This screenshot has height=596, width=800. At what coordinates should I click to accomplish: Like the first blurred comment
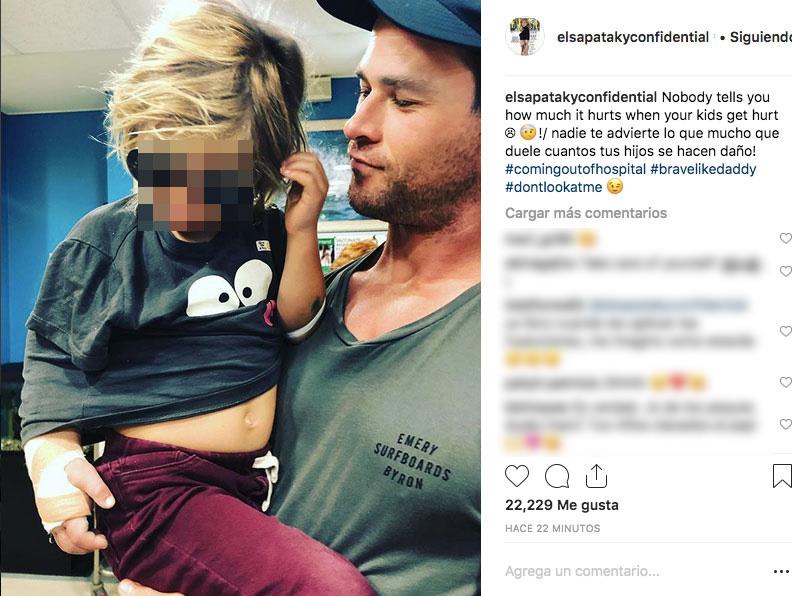[785, 238]
